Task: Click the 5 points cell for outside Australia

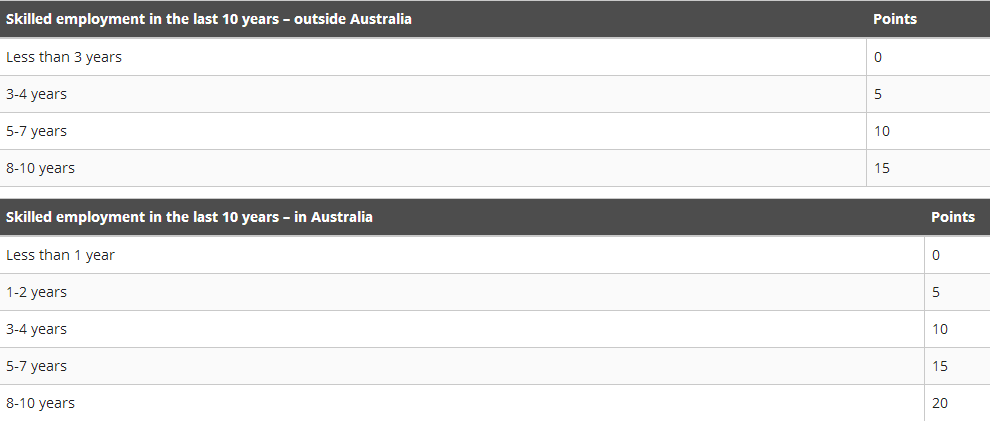Action: 928,94
